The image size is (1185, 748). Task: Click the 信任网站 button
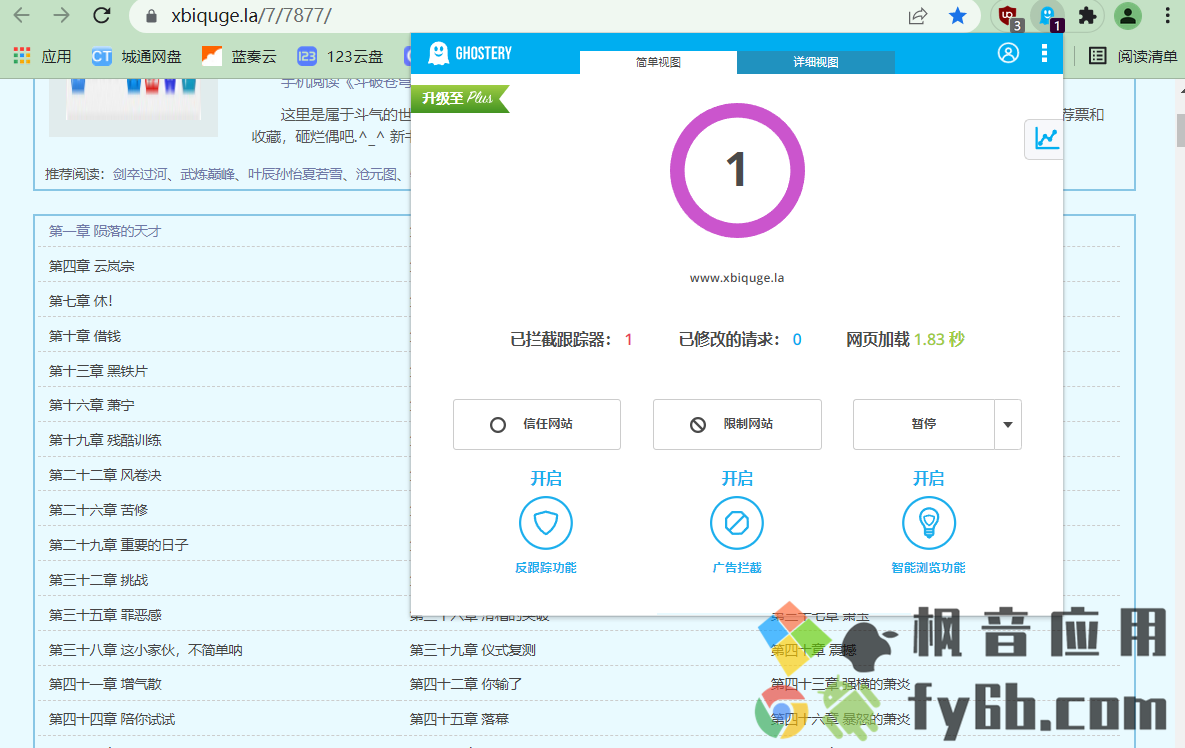point(537,425)
